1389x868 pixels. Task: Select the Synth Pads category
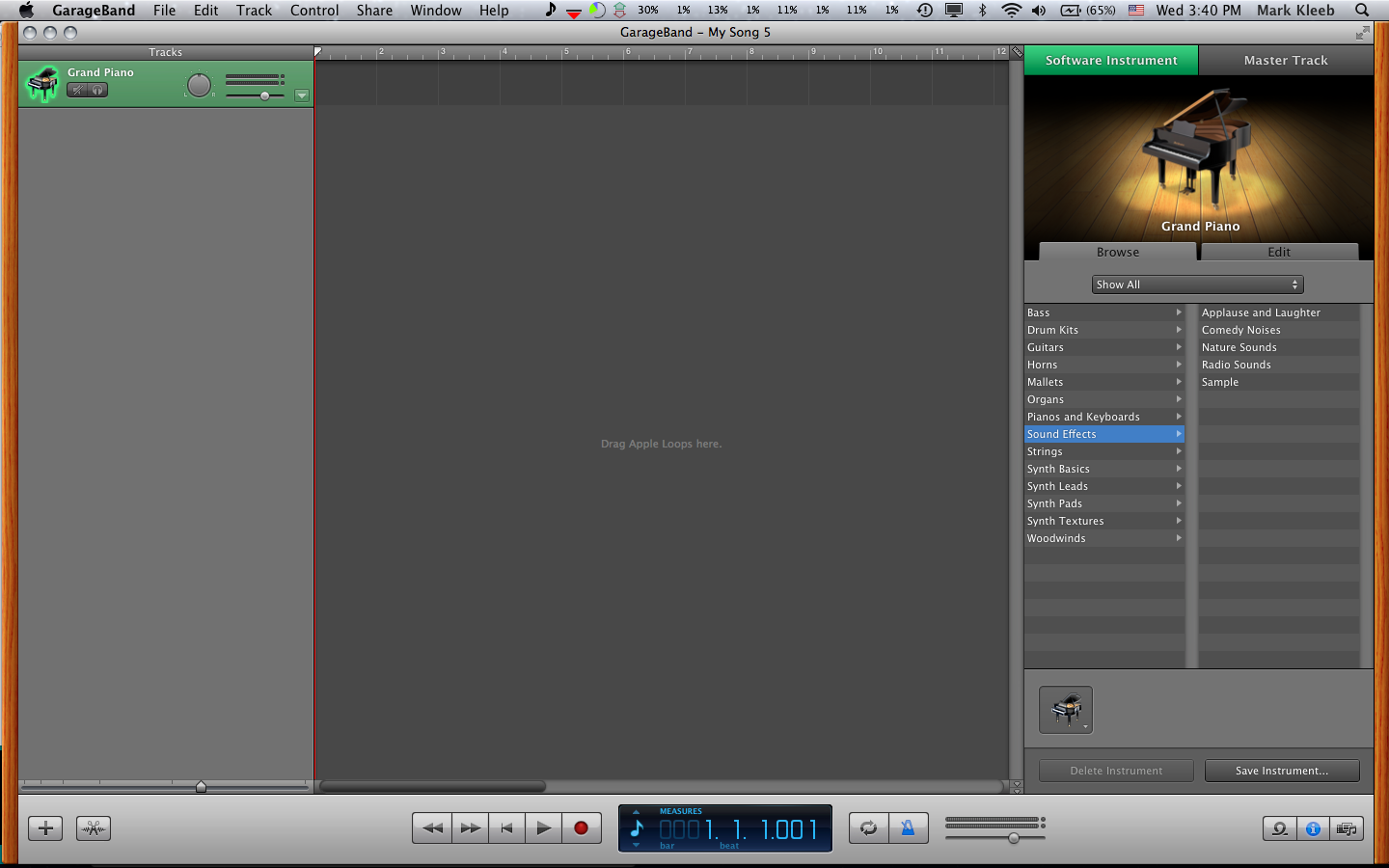[x=1104, y=503]
